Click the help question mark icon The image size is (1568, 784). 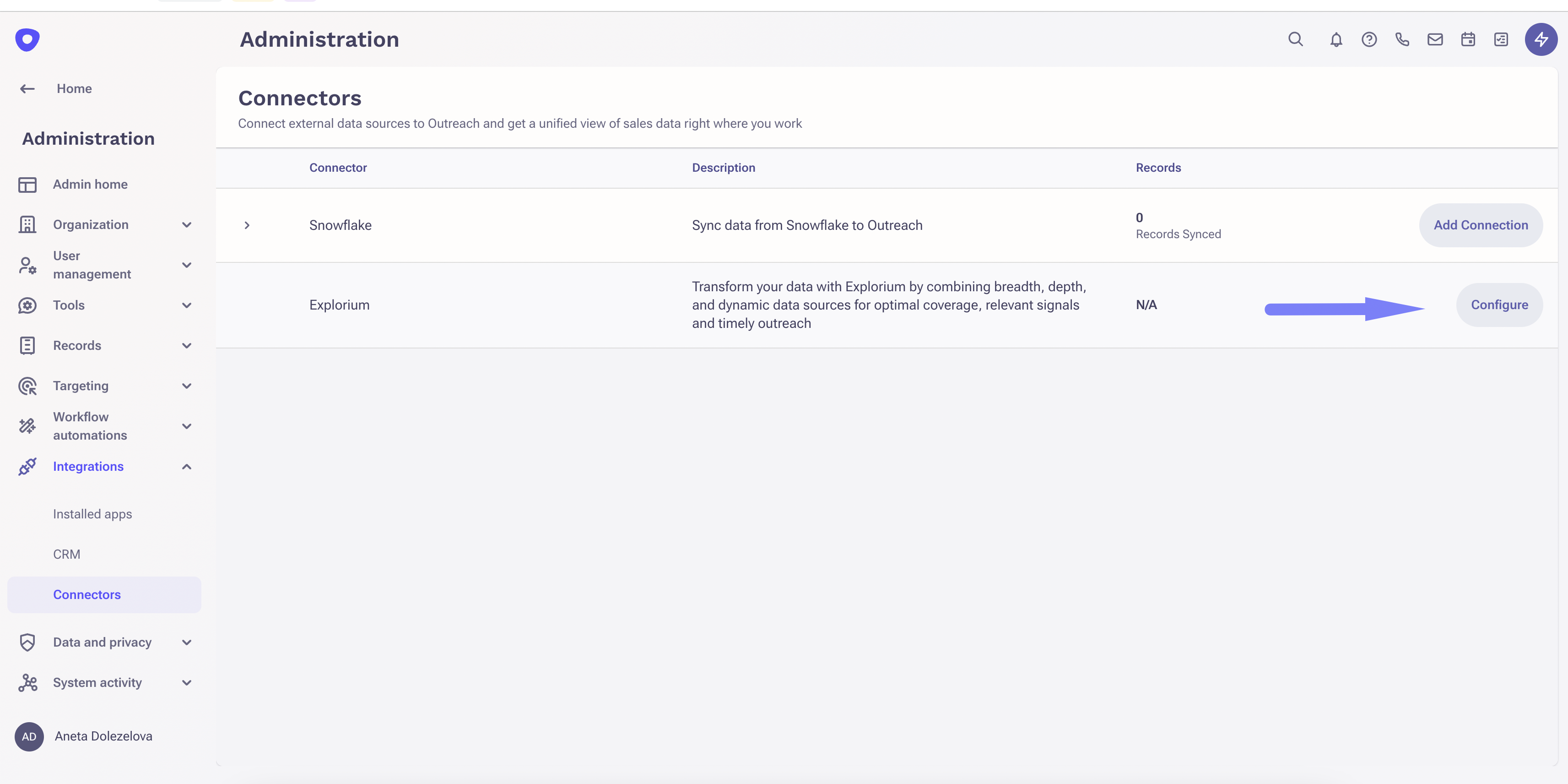1369,39
